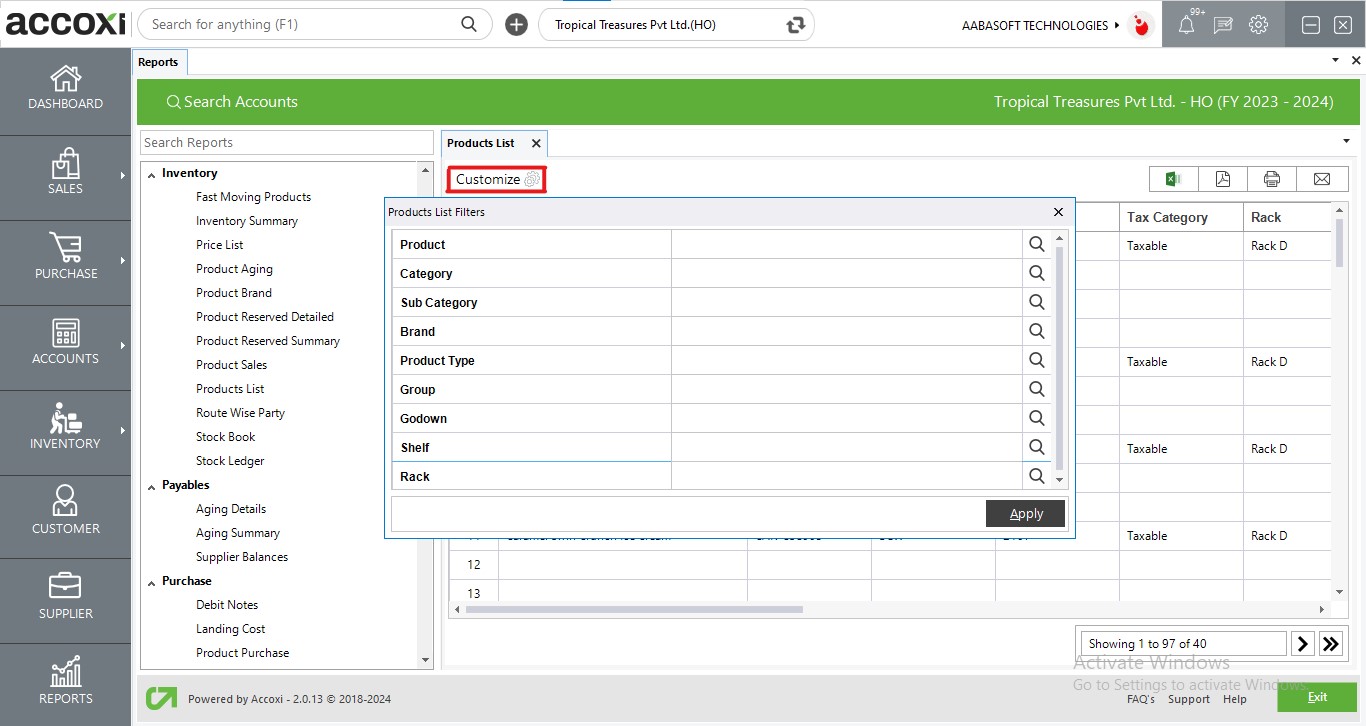Click the Search Reports input field
This screenshot has height=726, width=1366.
(x=287, y=143)
